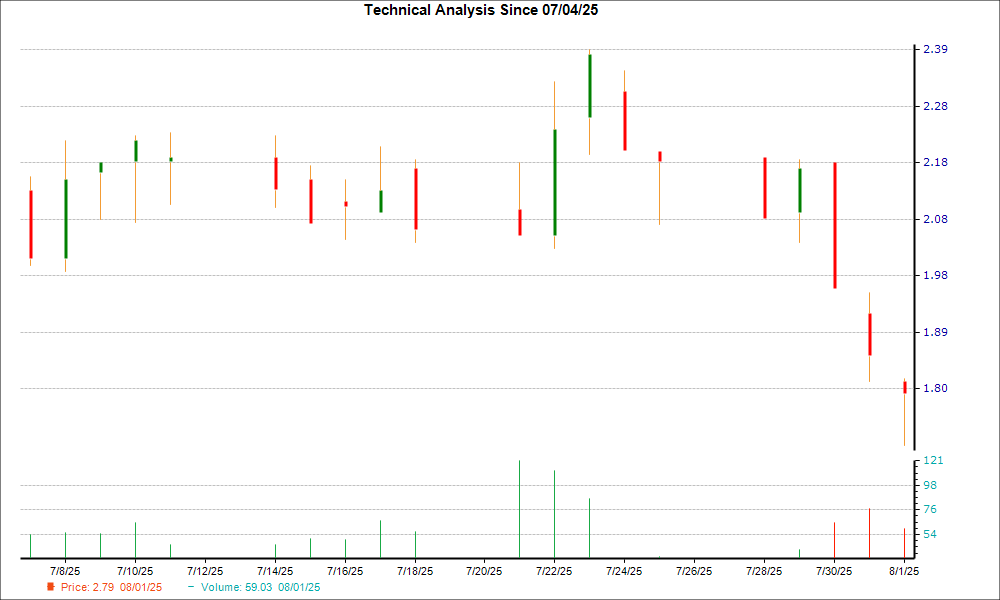Viewport: 1000px width, 600px height.
Task: Click the red Price legend marker icon
Action: click(50, 587)
